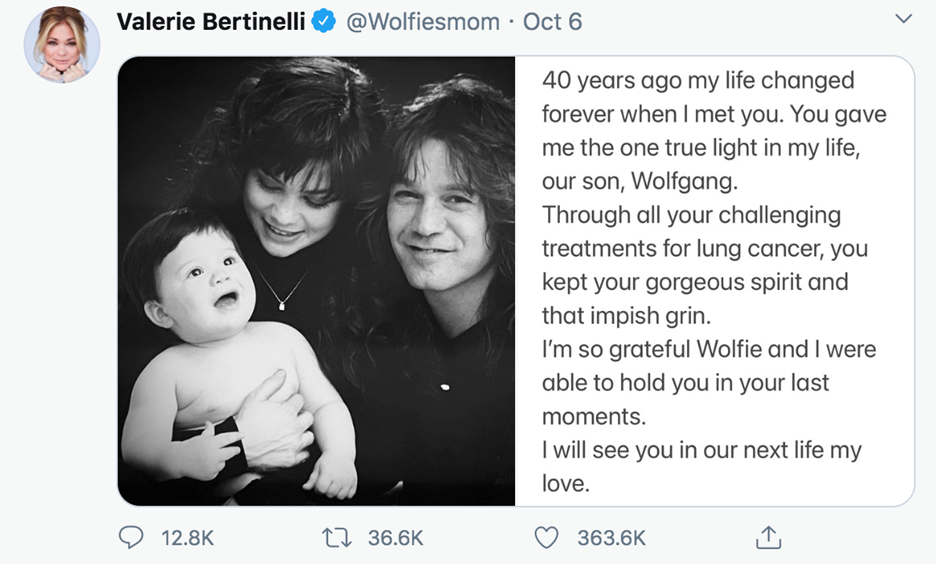The height and width of the screenshot is (564, 936).
Task: Click the line "40 years ago my life changed"
Action: 698,80
